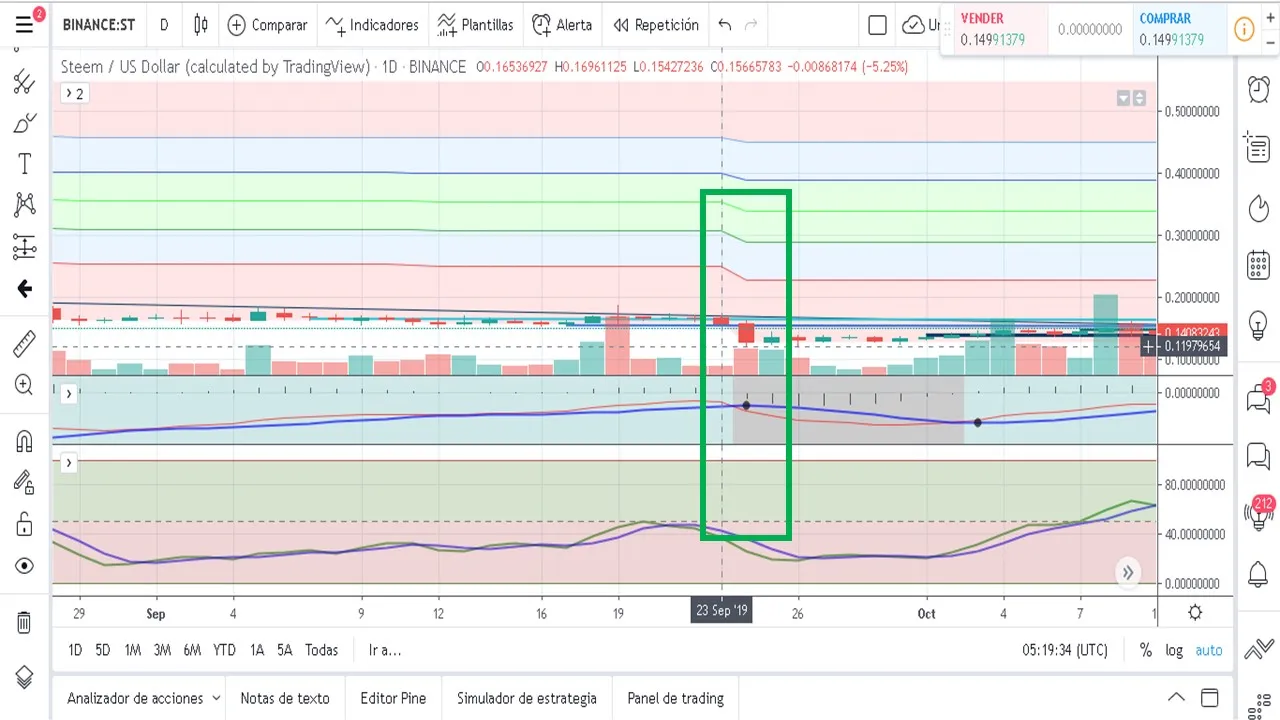
Task: Hide all drawings with the eye icon
Action: pyautogui.click(x=24, y=566)
